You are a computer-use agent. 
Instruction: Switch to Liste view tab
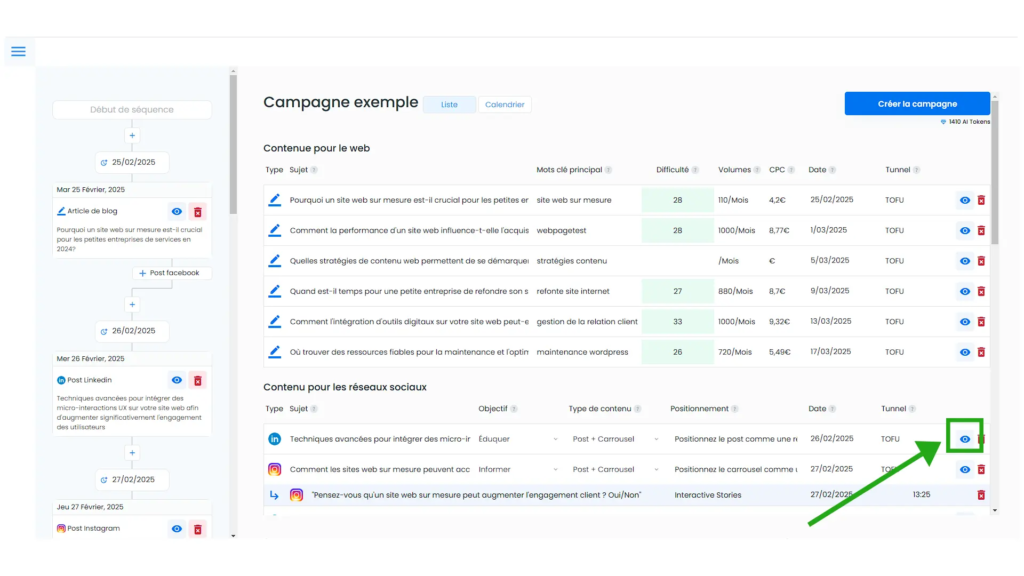point(449,104)
